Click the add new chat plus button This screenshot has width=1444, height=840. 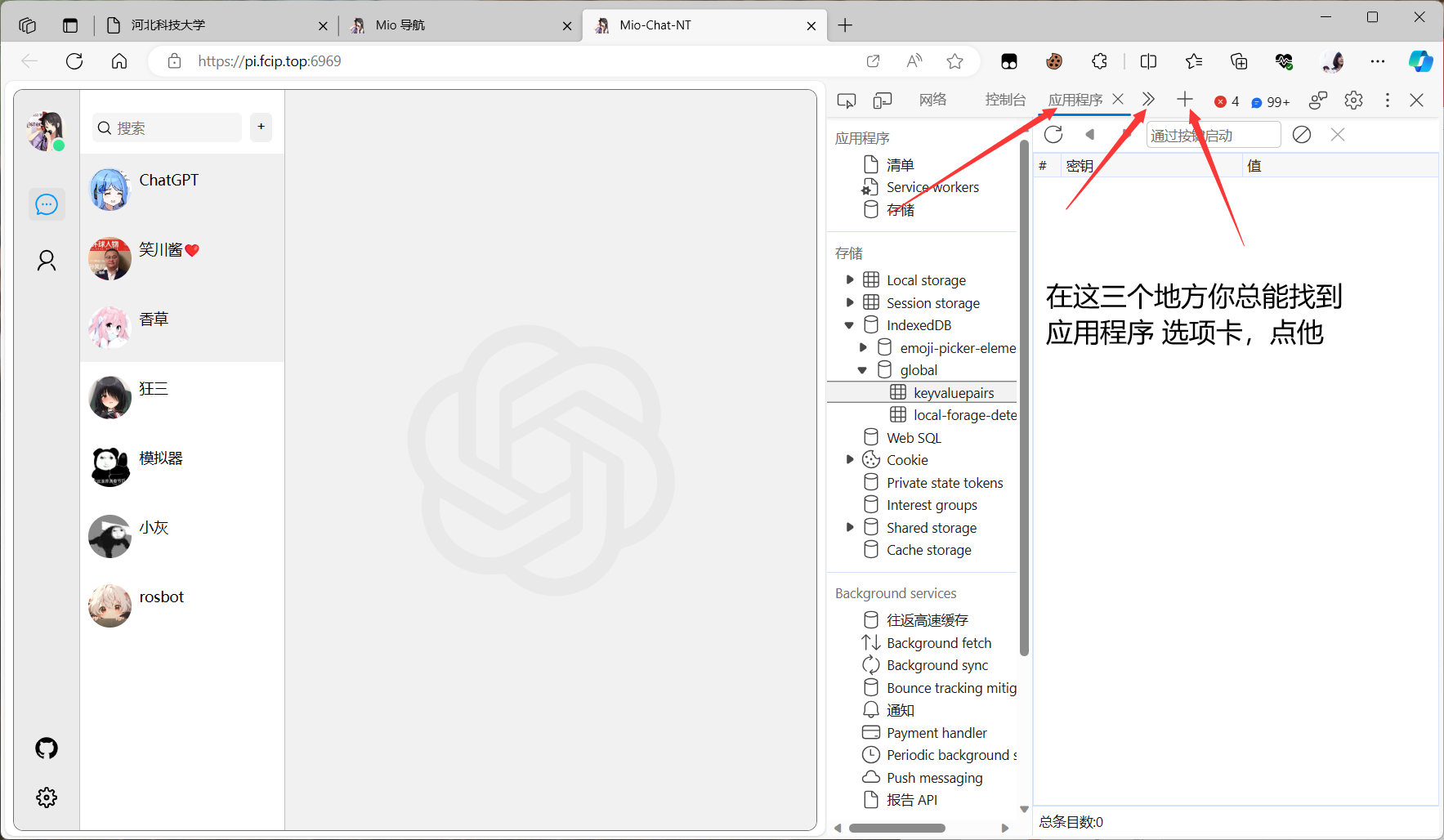coord(261,127)
